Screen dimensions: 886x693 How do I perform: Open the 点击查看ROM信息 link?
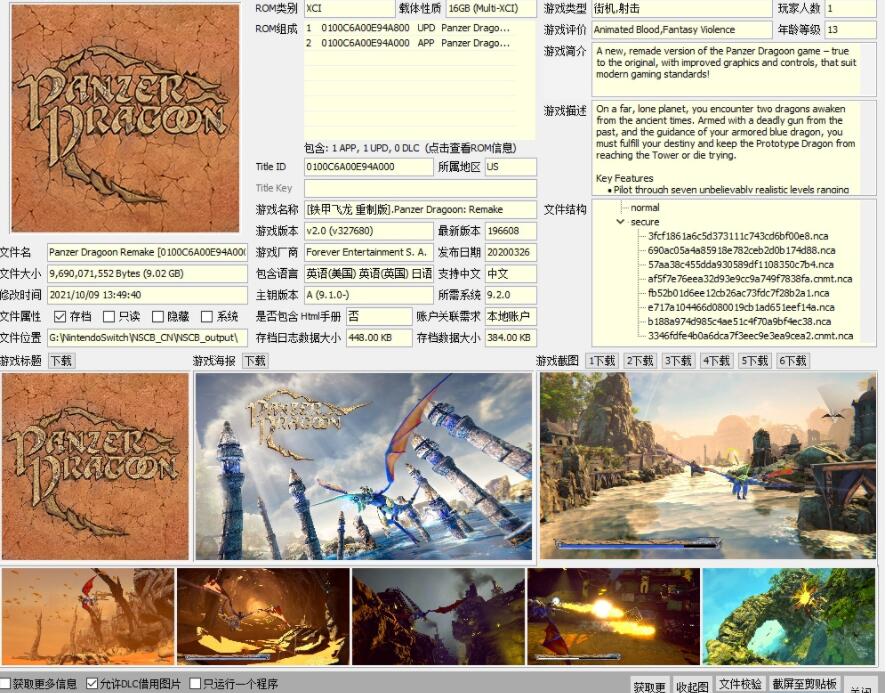coord(471,148)
